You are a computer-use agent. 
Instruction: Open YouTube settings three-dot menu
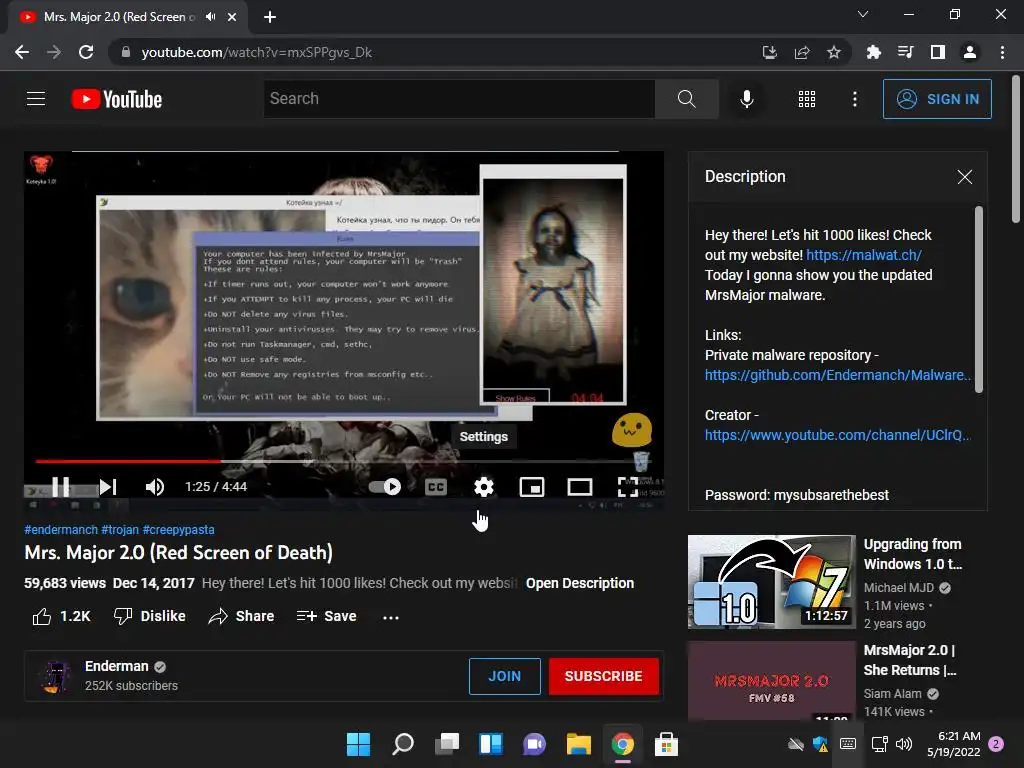[855, 99]
